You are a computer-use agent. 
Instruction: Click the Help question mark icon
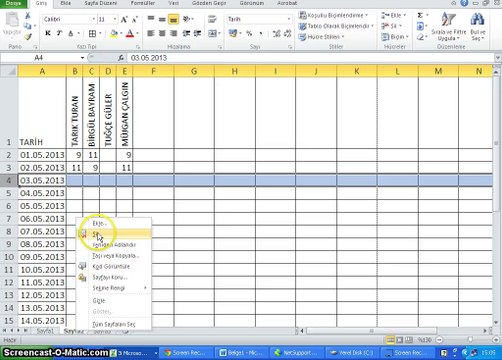464,3
